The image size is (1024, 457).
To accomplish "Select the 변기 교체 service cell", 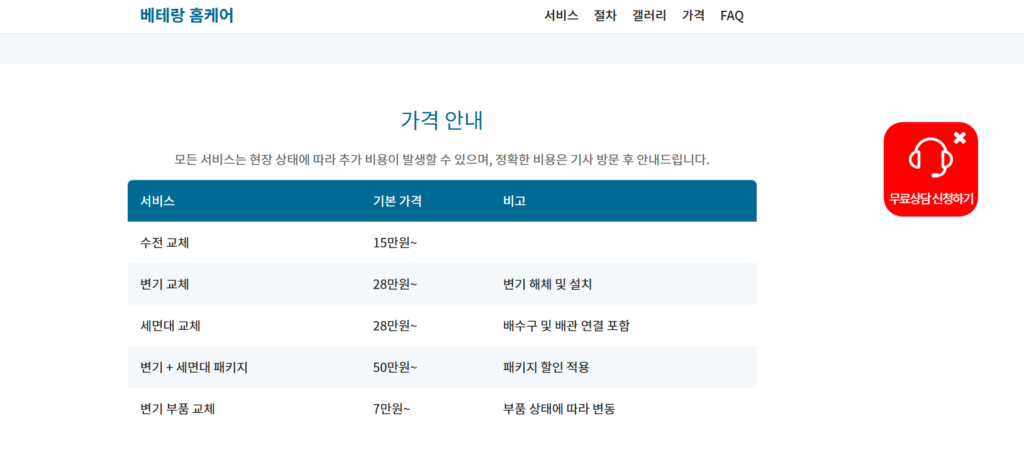I will [x=165, y=284].
